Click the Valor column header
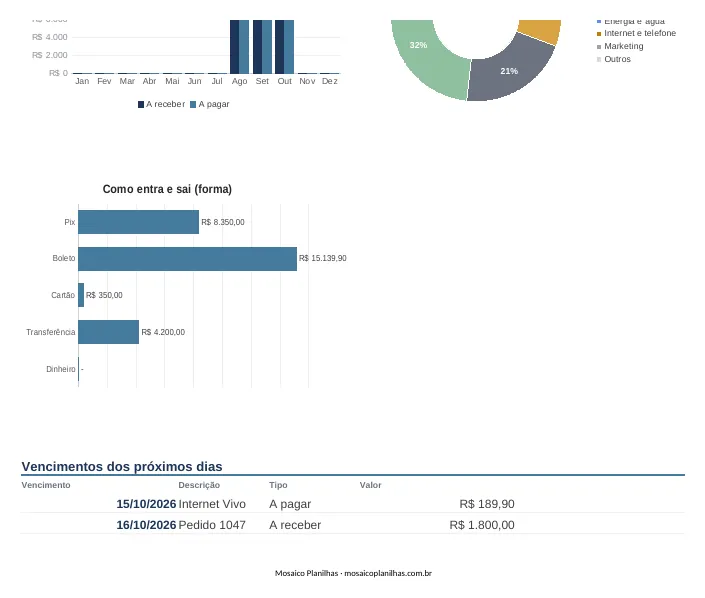Screen dimensions: 705x598 point(370,485)
